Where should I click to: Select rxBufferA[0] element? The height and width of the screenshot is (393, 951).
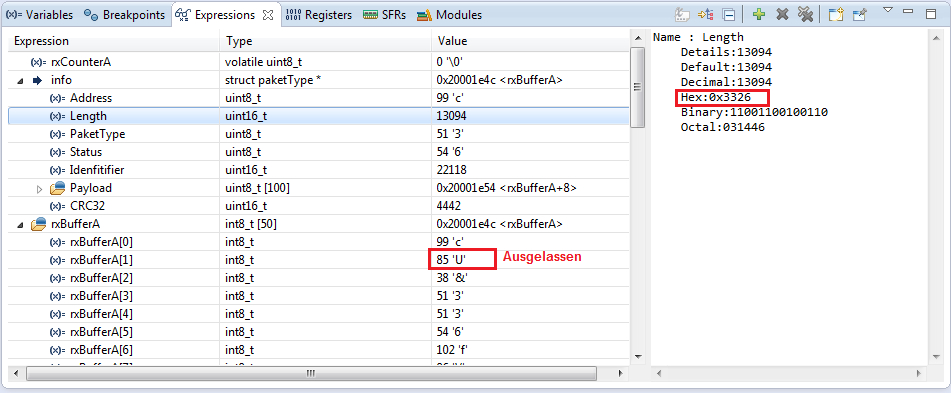[x=319, y=242]
